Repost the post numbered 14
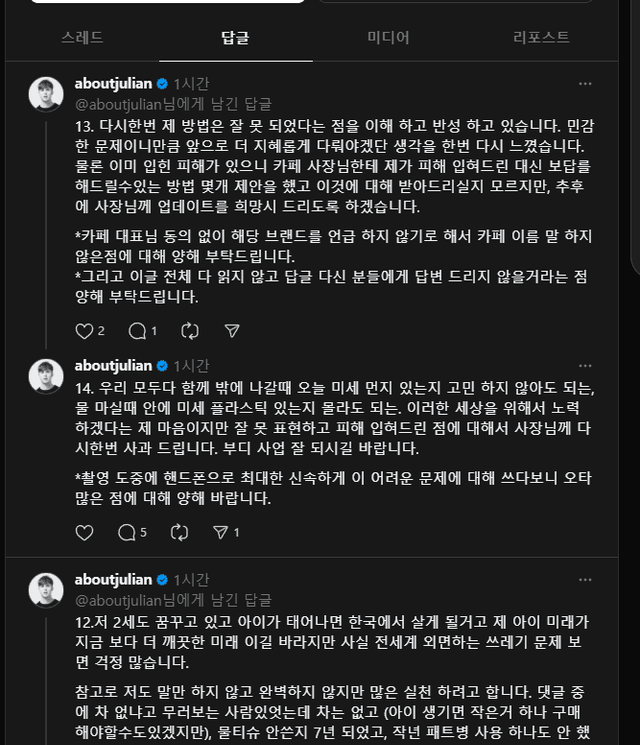This screenshot has height=745, width=640. (x=179, y=532)
